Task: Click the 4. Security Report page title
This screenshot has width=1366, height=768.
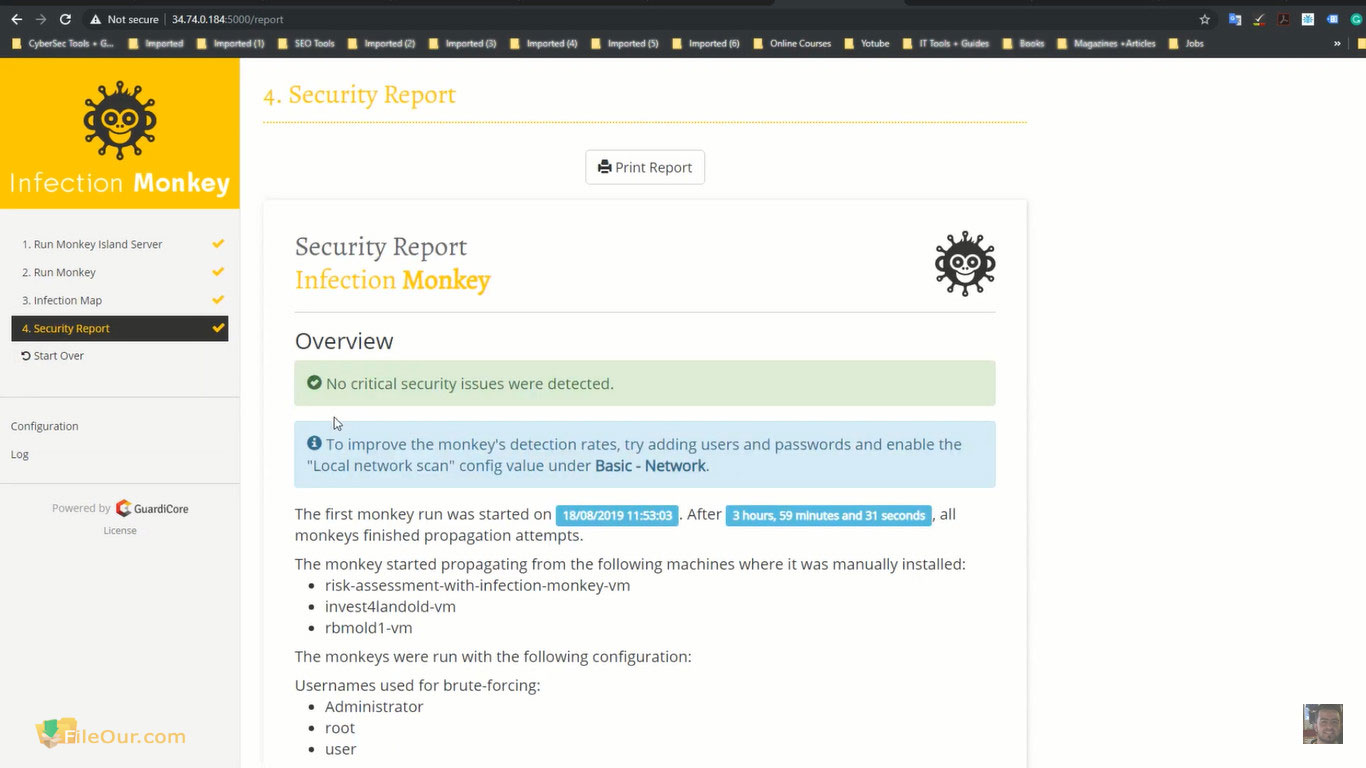Action: pos(359,95)
